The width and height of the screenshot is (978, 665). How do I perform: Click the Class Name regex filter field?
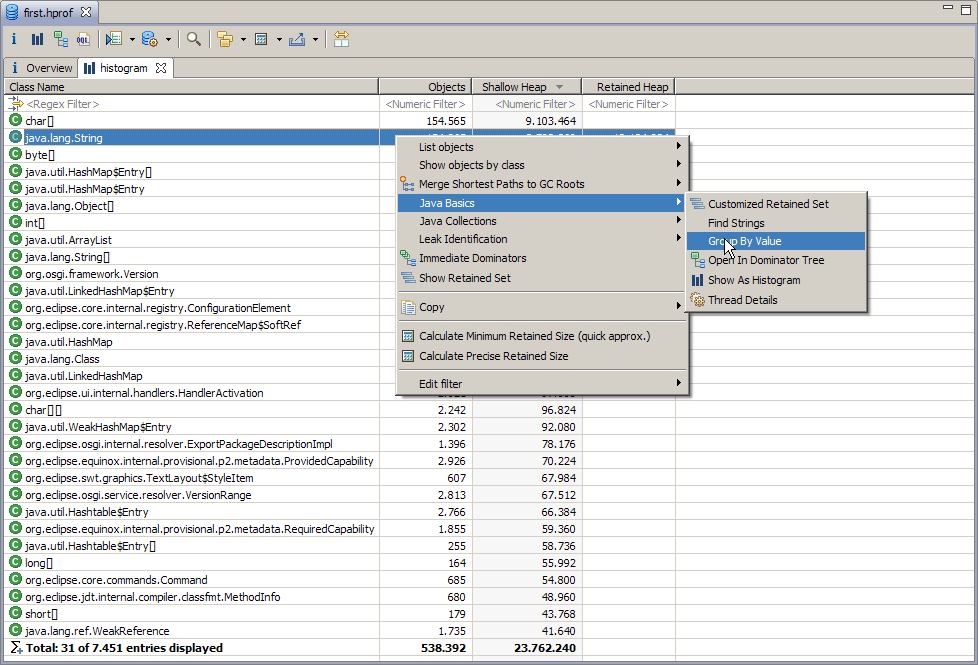tap(63, 104)
